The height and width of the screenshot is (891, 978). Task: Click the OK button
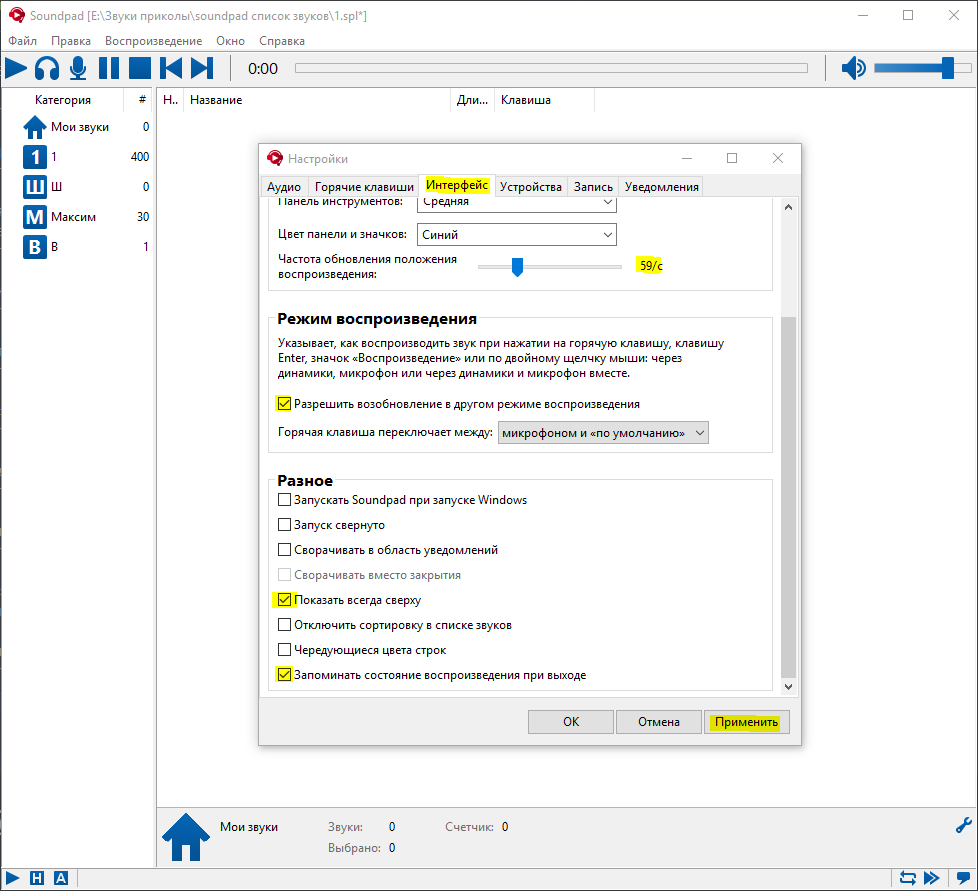pos(571,722)
